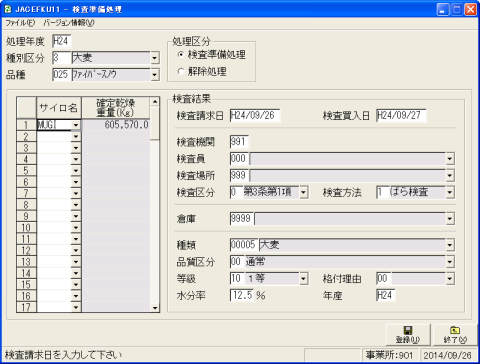The height and width of the screenshot is (364, 480).
Task: Click the 検査機関 field showing 991
Action: [239, 142]
